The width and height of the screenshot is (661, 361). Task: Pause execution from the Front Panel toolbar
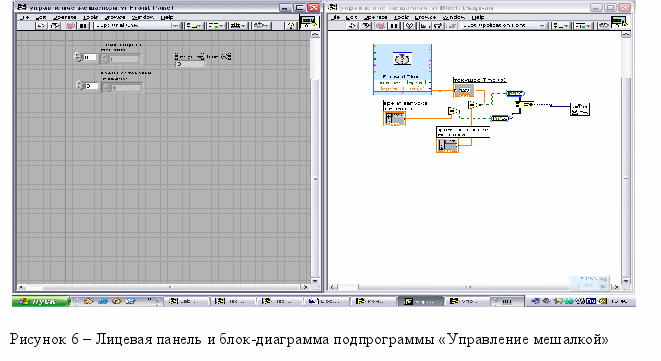(x=83, y=26)
